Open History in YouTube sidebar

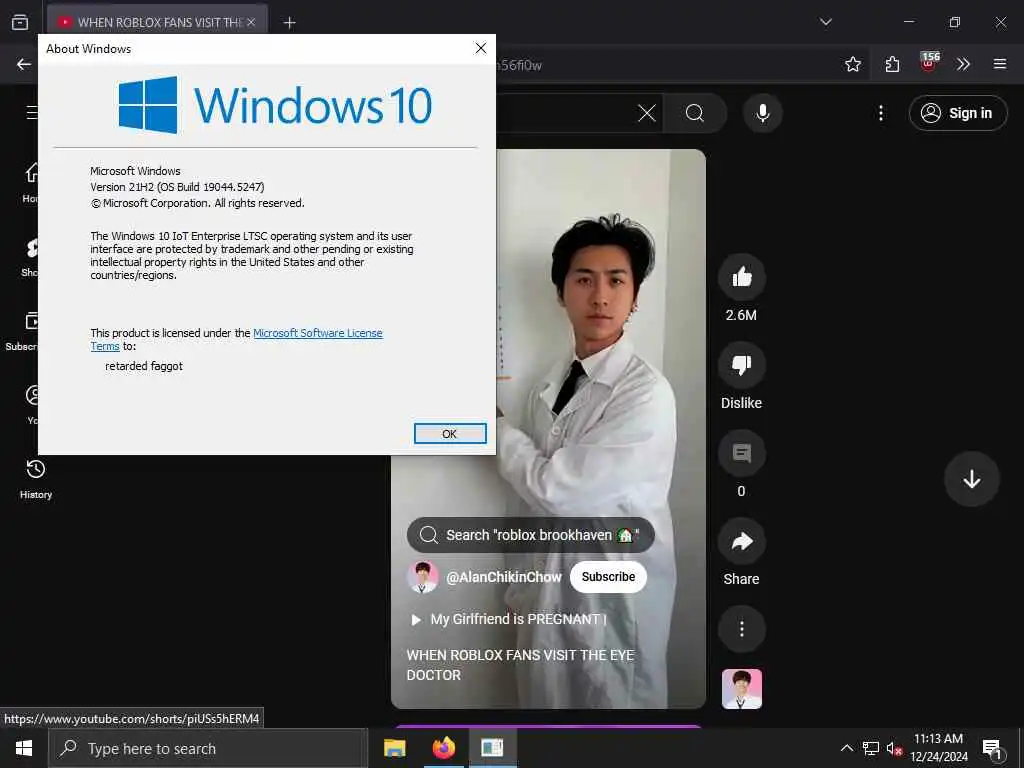pyautogui.click(x=35, y=479)
